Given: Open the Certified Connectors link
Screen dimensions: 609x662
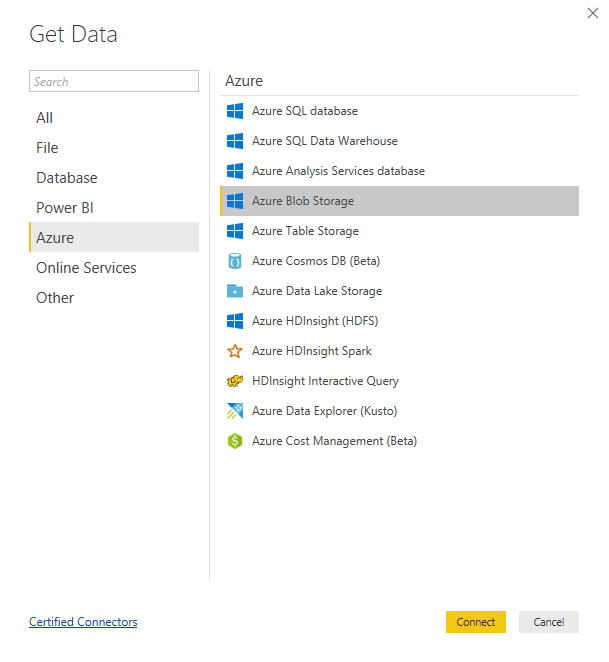Looking at the screenshot, I should coord(83,622).
